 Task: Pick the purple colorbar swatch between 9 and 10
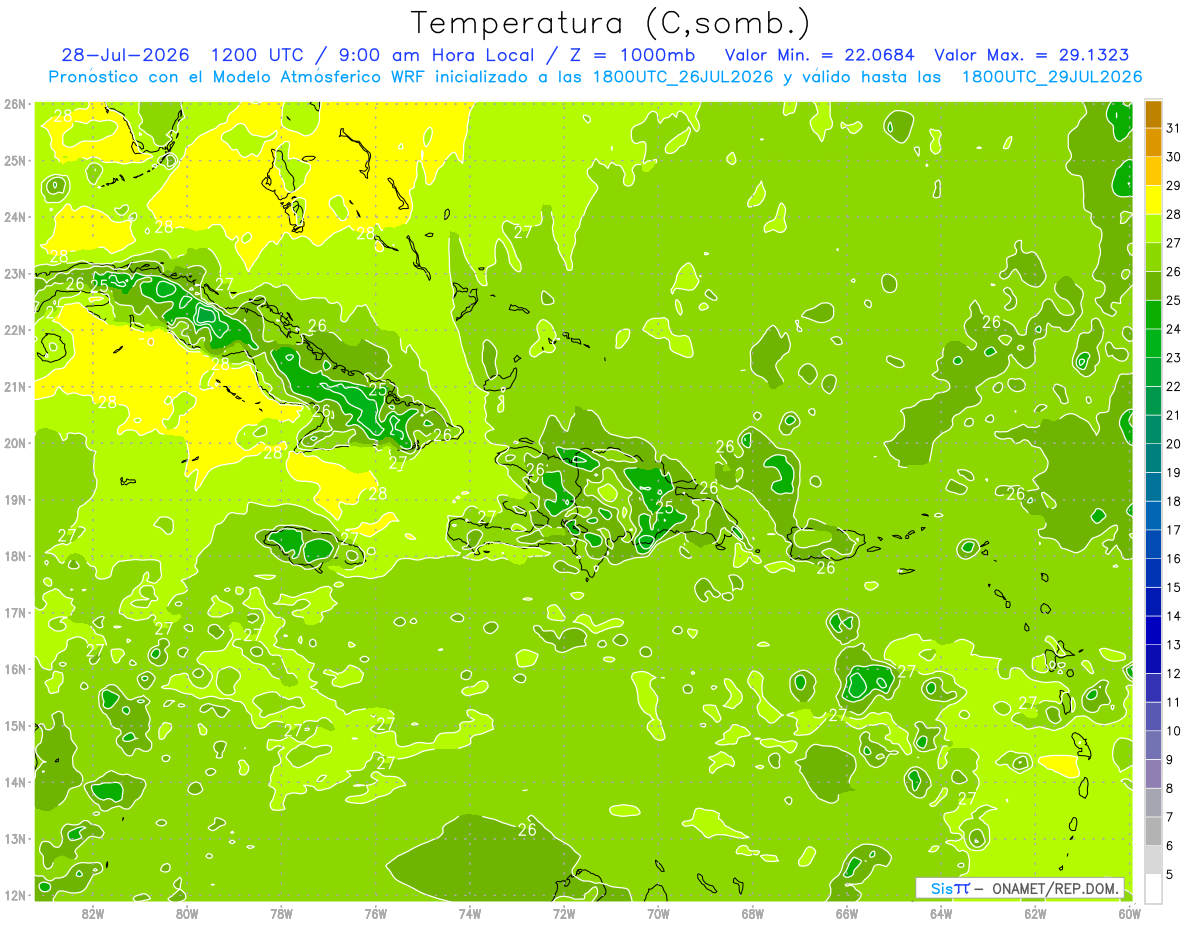(1153, 744)
